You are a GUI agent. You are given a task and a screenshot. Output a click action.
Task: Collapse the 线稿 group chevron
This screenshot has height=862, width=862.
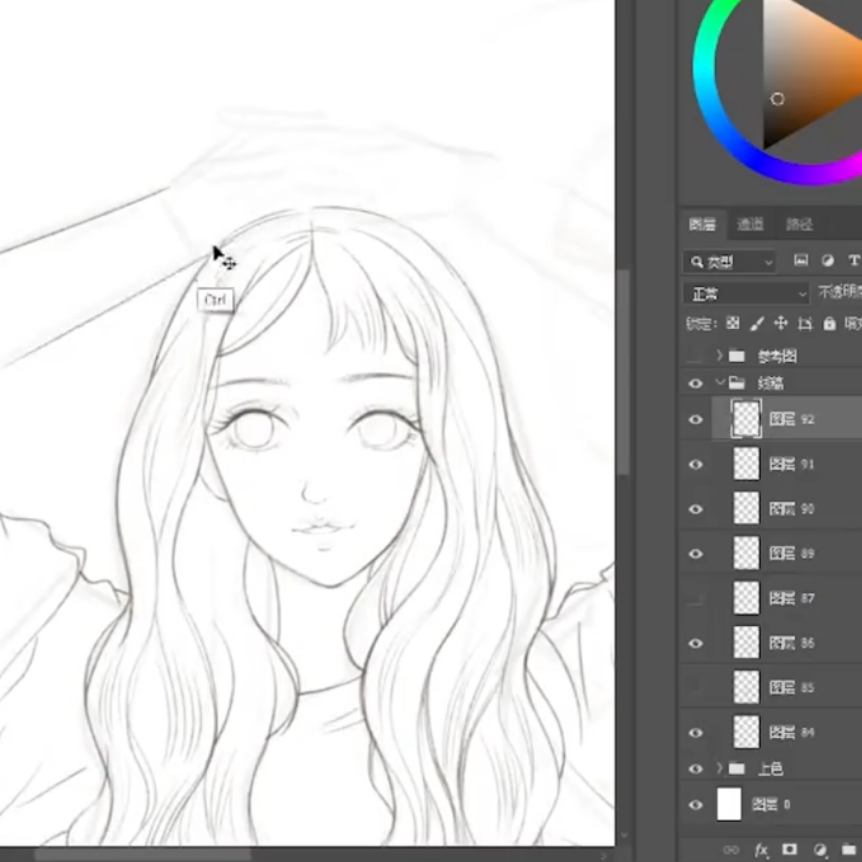[x=720, y=382]
